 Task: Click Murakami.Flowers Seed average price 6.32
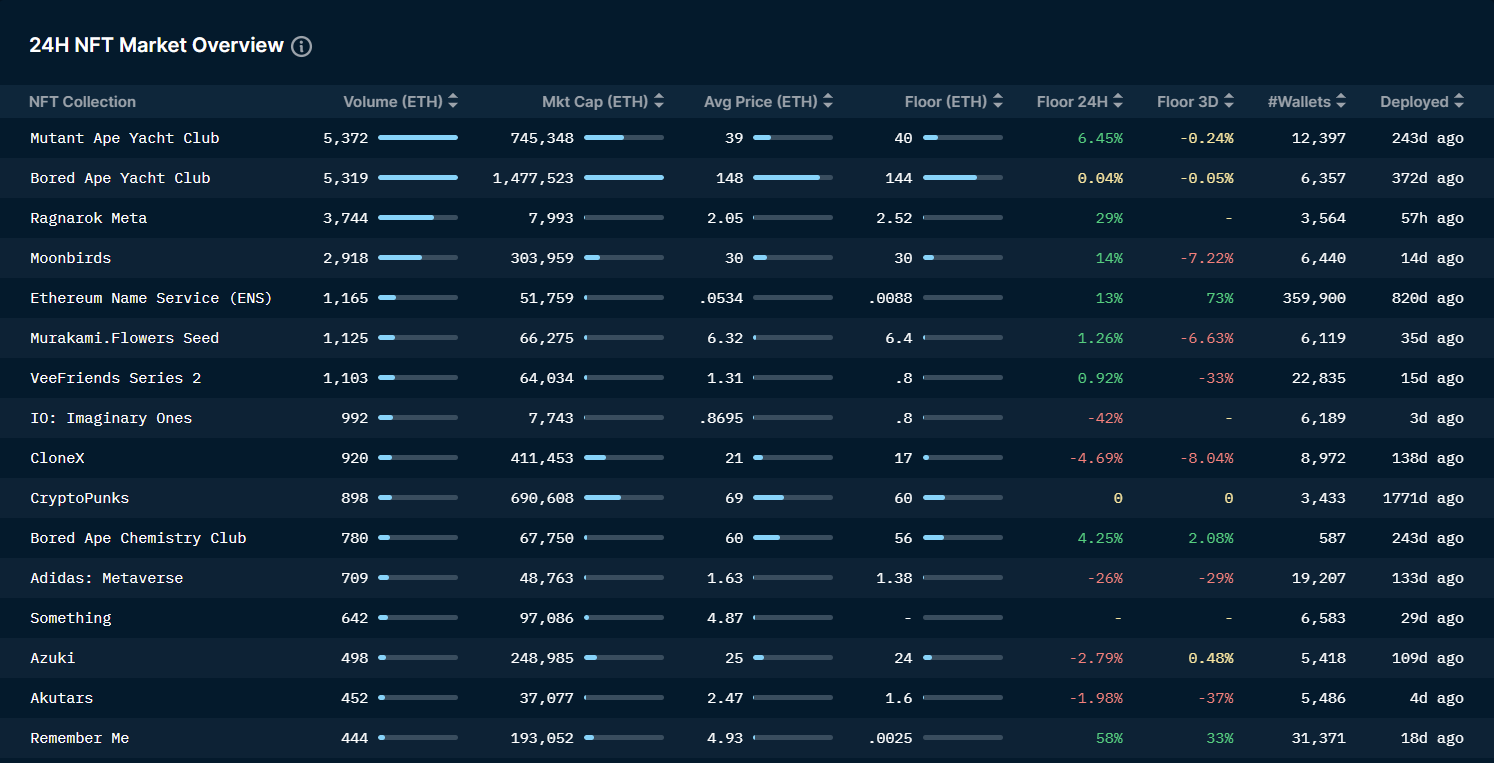725,338
